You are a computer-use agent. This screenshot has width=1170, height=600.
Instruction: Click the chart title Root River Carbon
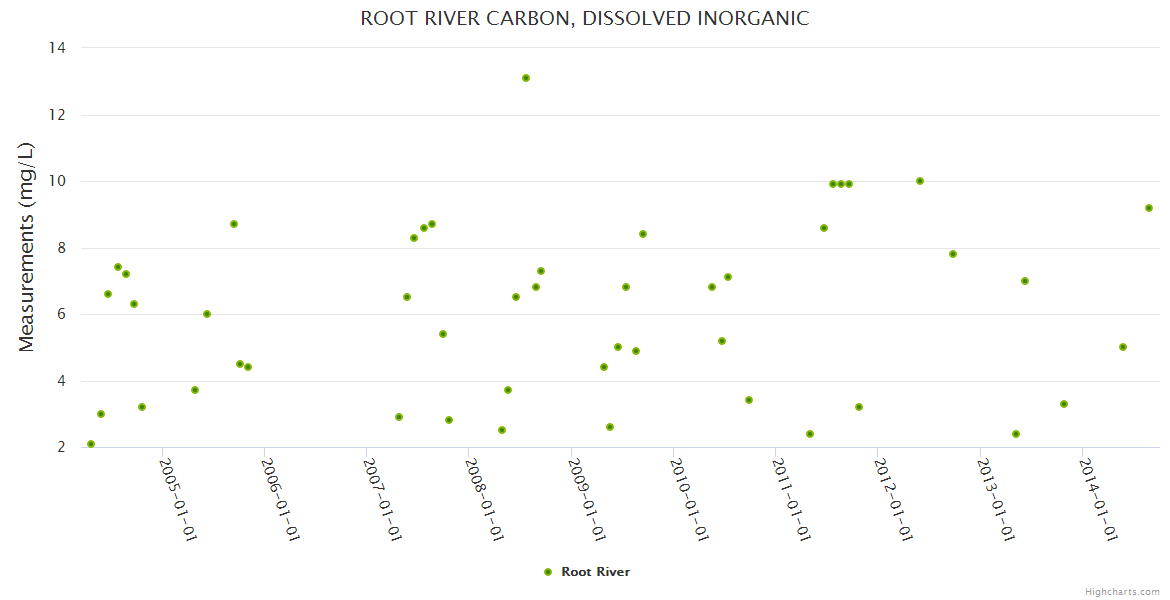(x=585, y=19)
